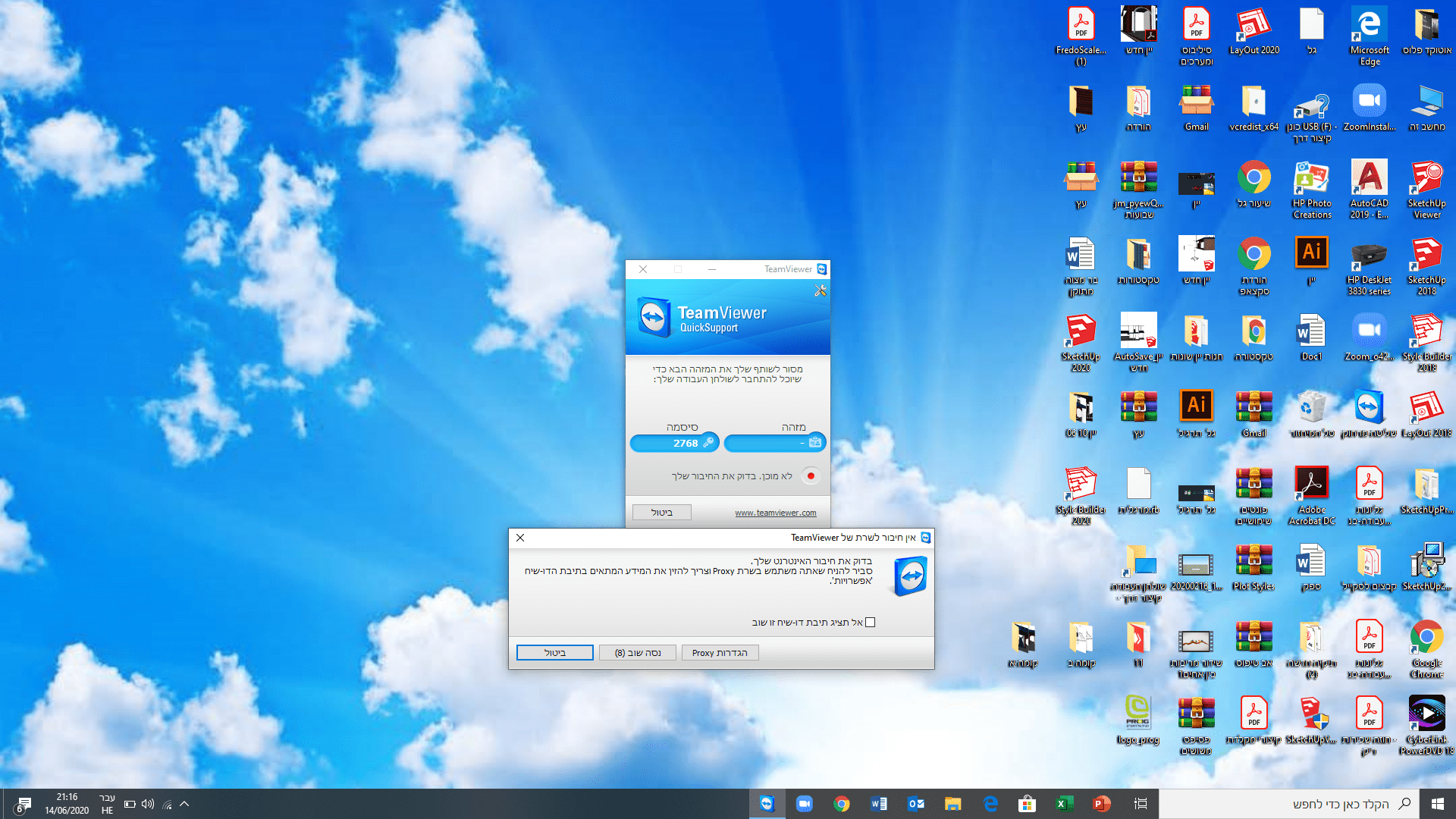Click the password field showing 2768
Image resolution: width=1456 pixels, height=819 pixels.
click(x=674, y=444)
